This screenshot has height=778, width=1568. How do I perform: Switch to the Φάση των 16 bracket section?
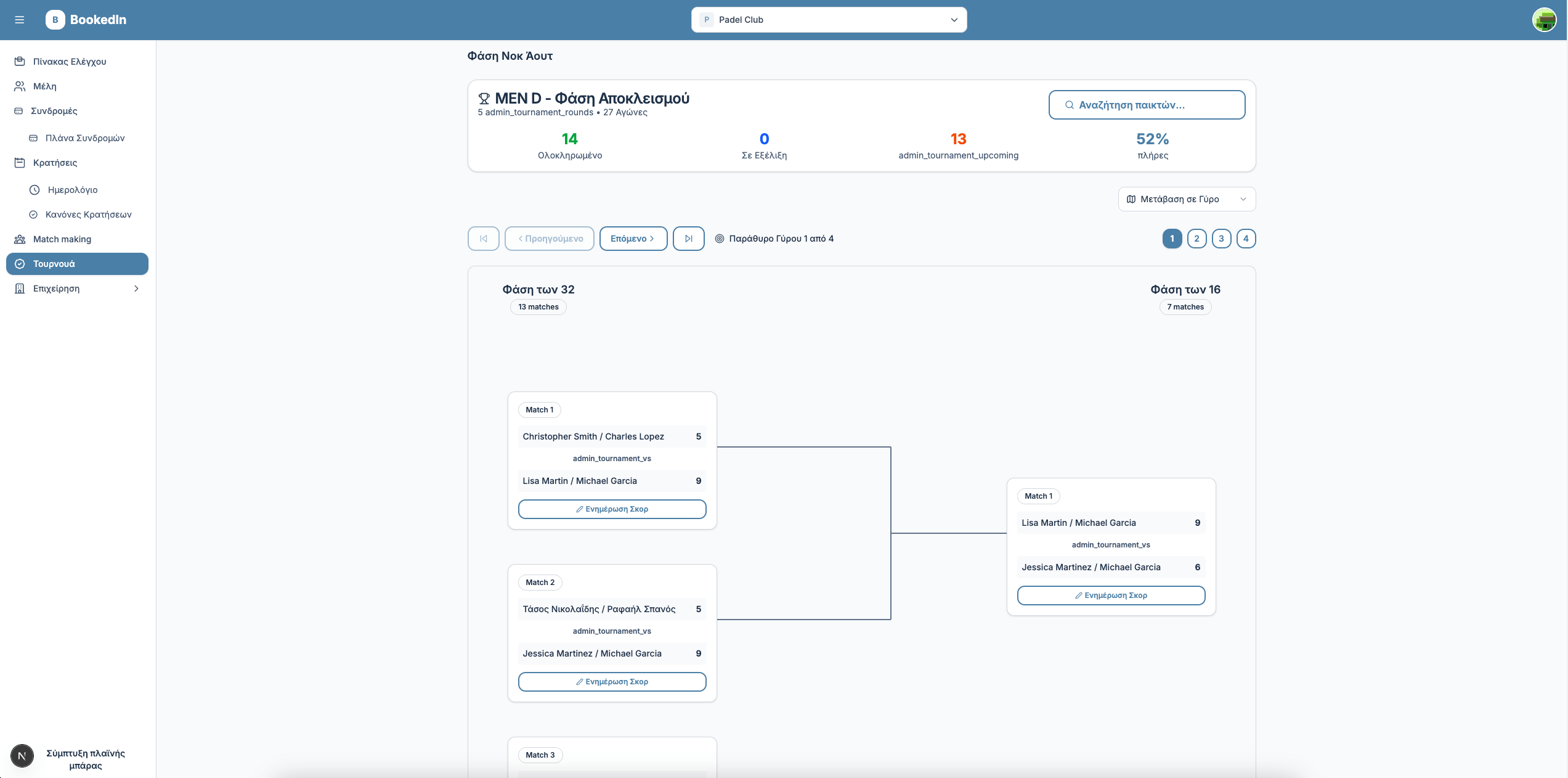tap(1185, 289)
